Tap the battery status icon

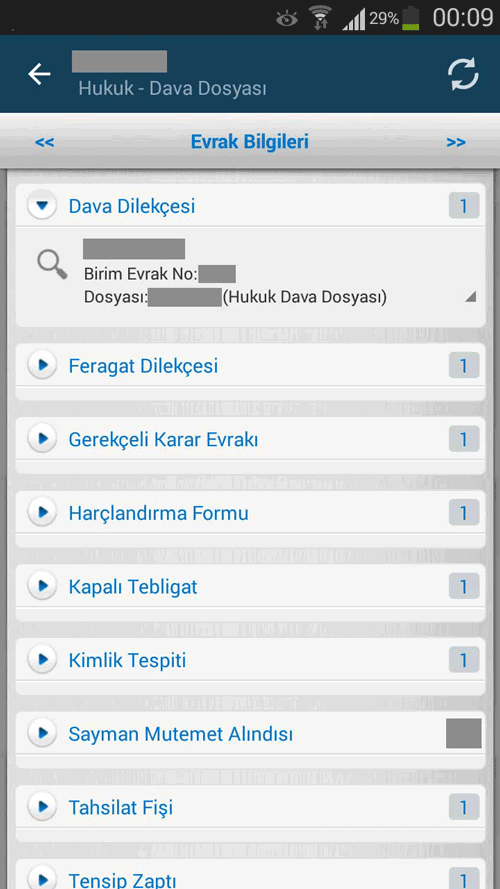tap(410, 18)
